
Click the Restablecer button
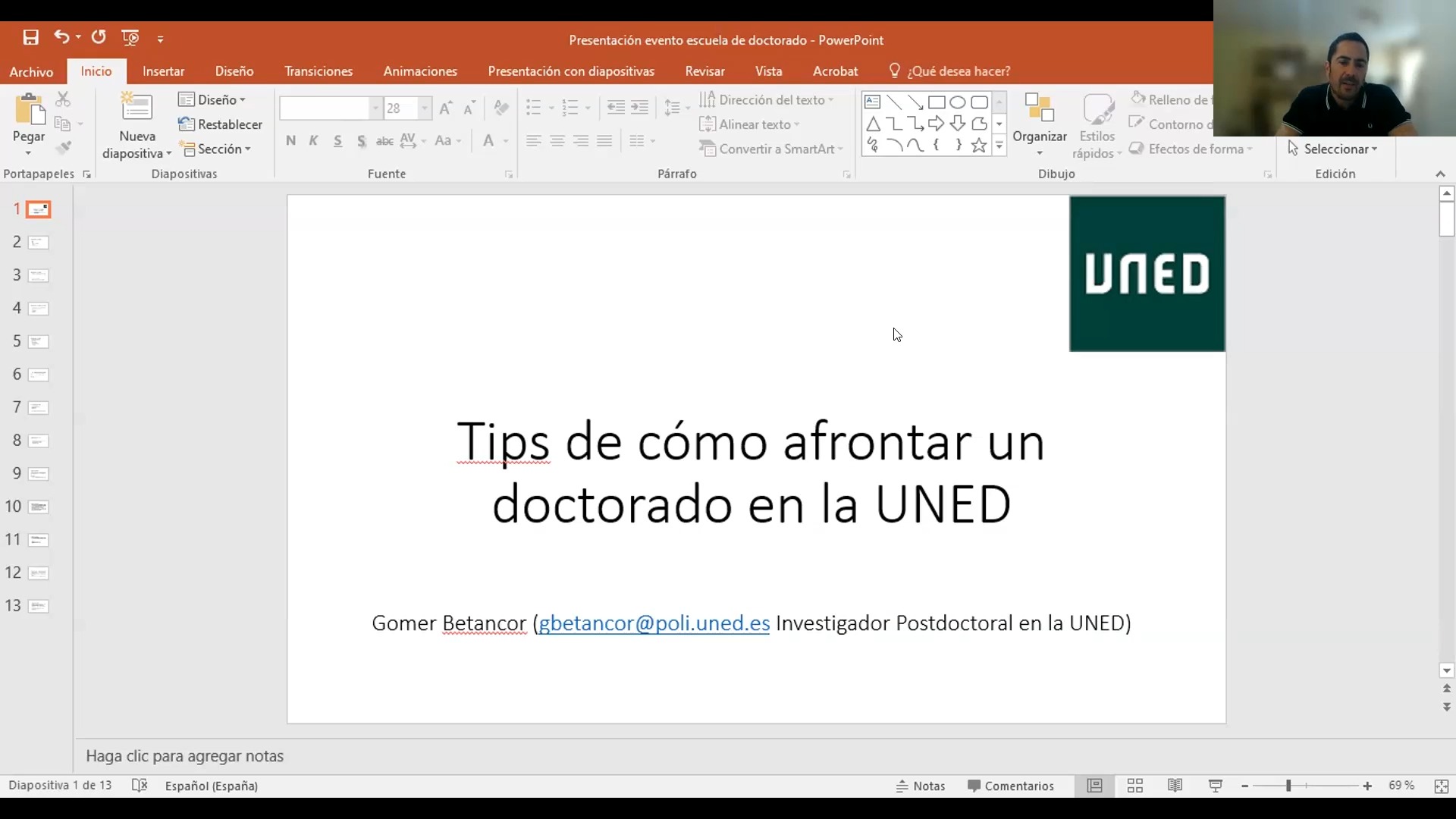[x=220, y=124]
